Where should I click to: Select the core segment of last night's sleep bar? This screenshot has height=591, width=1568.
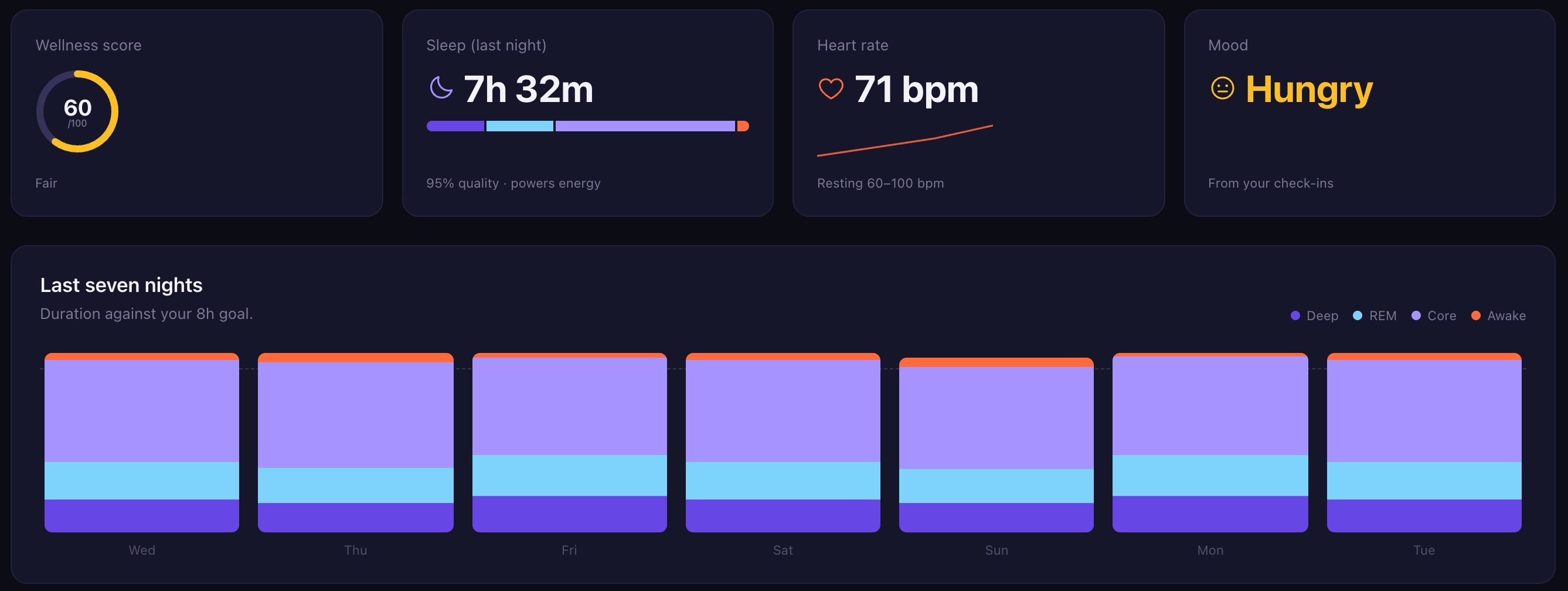coord(645,126)
